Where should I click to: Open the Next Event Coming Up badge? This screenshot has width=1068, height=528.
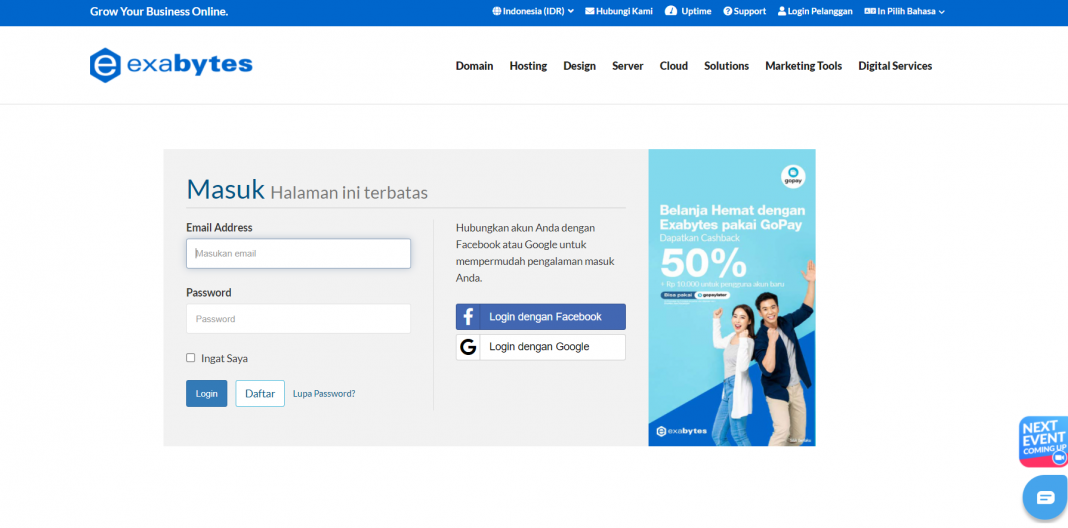click(x=1043, y=441)
